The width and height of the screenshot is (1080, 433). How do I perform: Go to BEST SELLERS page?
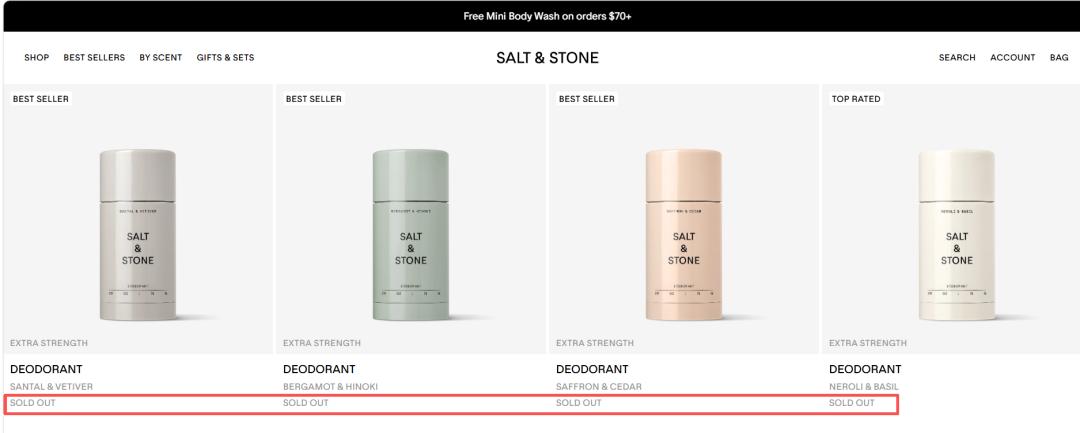94,58
